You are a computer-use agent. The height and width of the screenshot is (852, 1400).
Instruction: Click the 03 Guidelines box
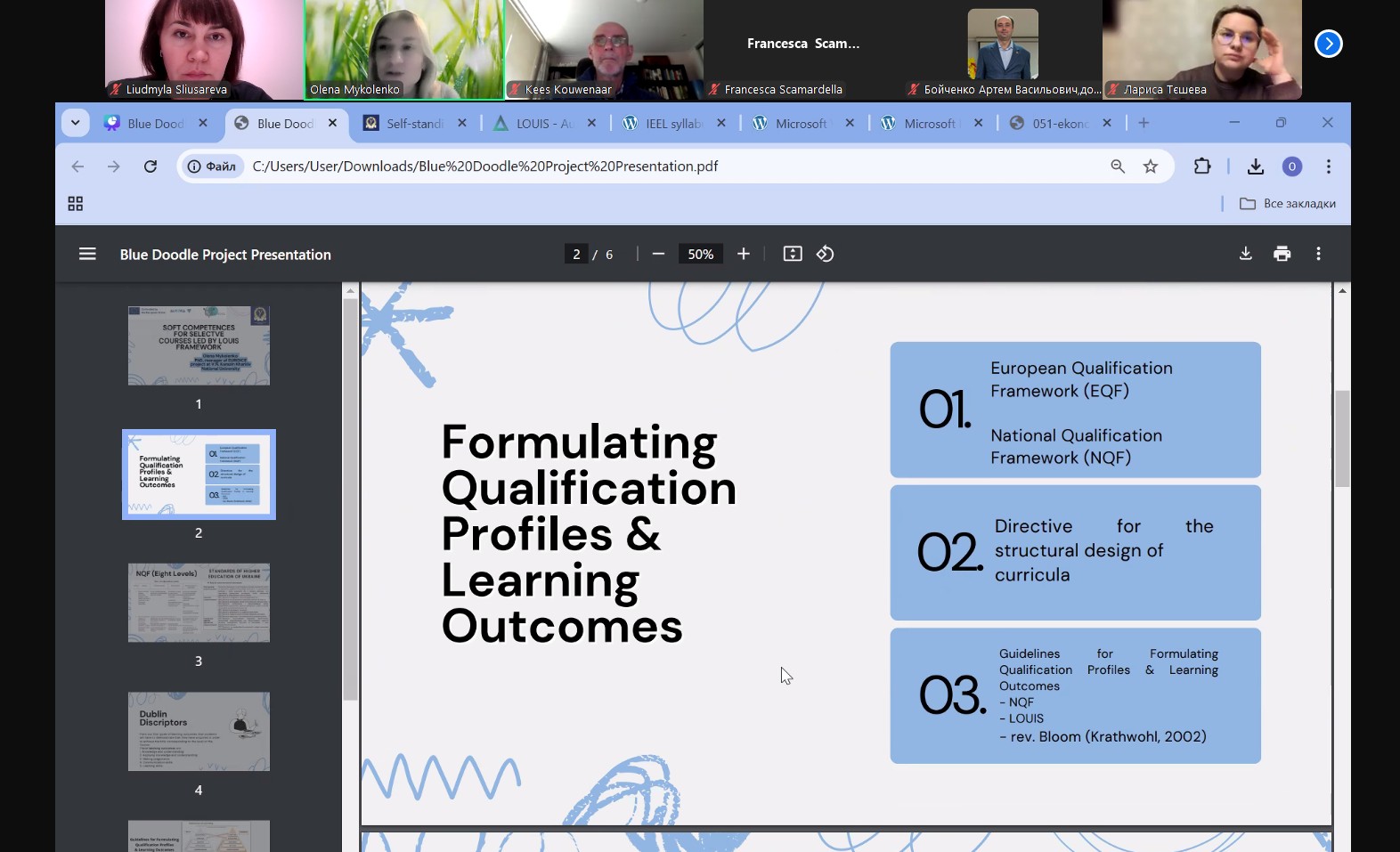coord(1075,695)
